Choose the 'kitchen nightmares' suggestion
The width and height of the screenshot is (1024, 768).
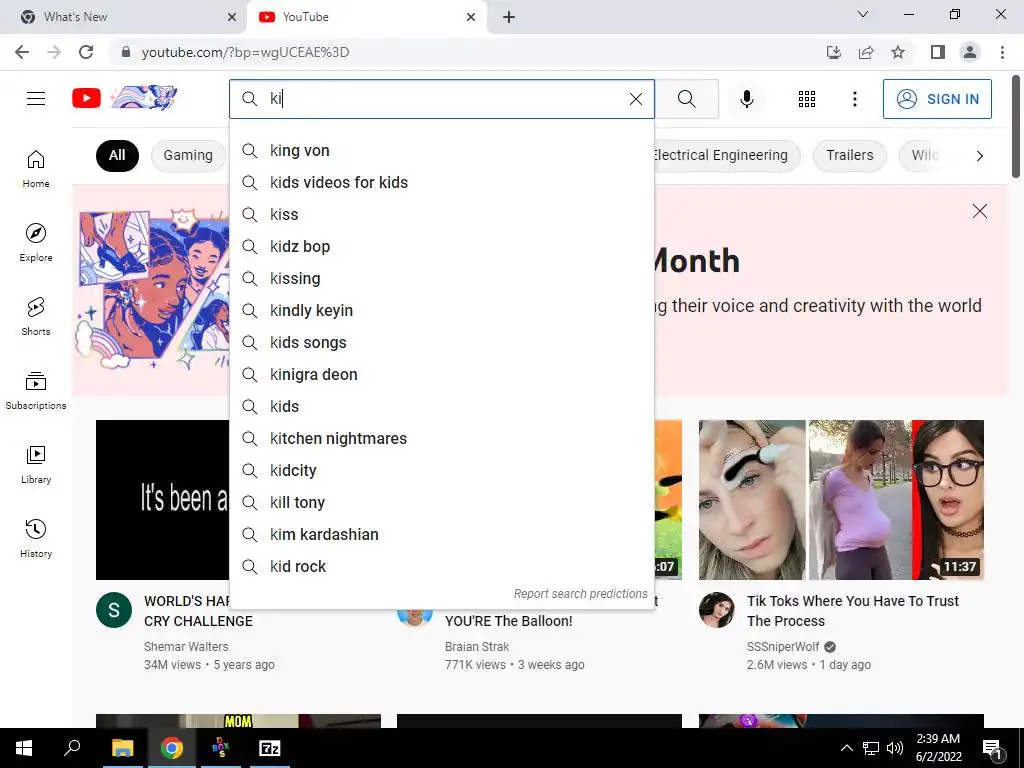pyautogui.click(x=441, y=438)
